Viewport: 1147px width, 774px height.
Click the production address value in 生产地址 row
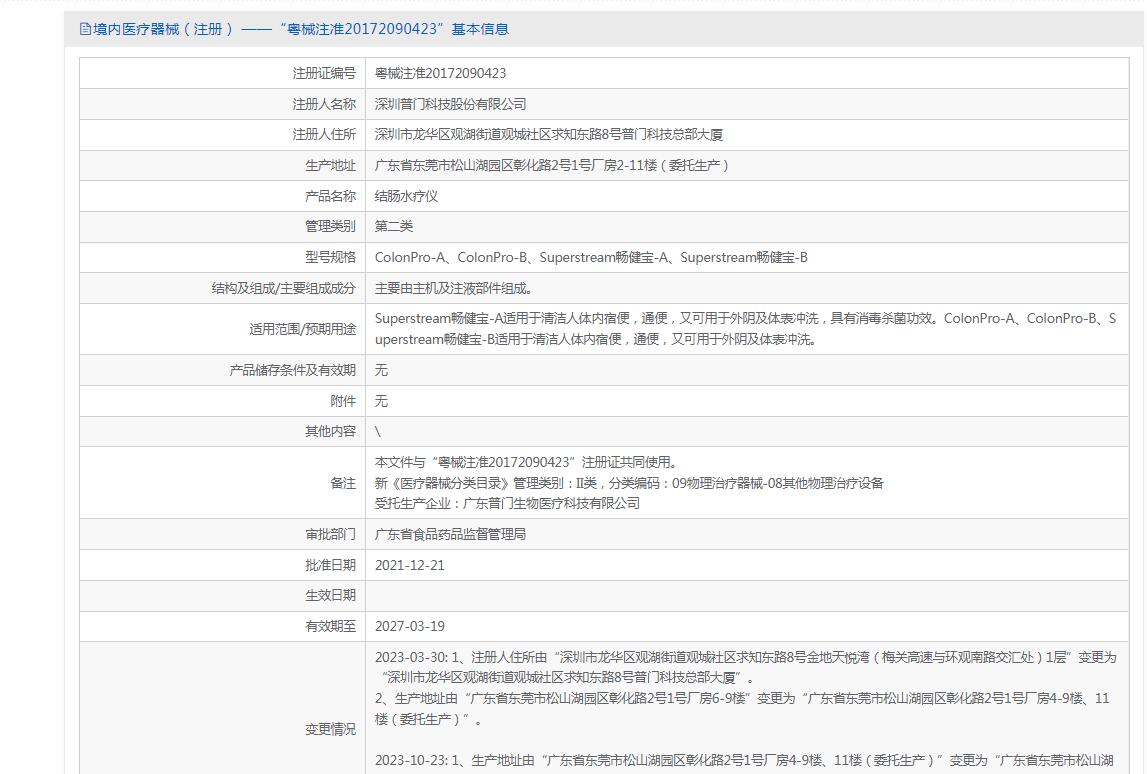[552, 166]
